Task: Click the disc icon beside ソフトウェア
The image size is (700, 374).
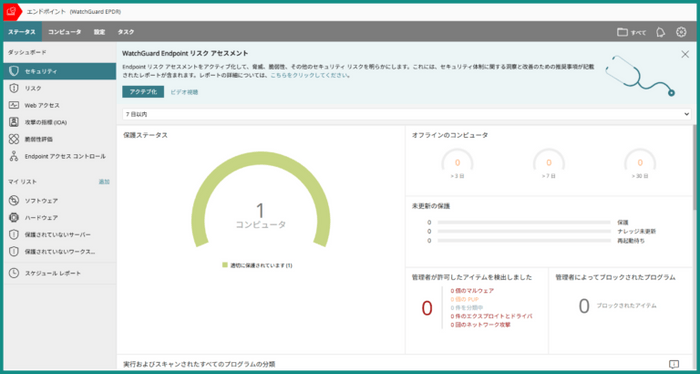Action: tap(14, 201)
